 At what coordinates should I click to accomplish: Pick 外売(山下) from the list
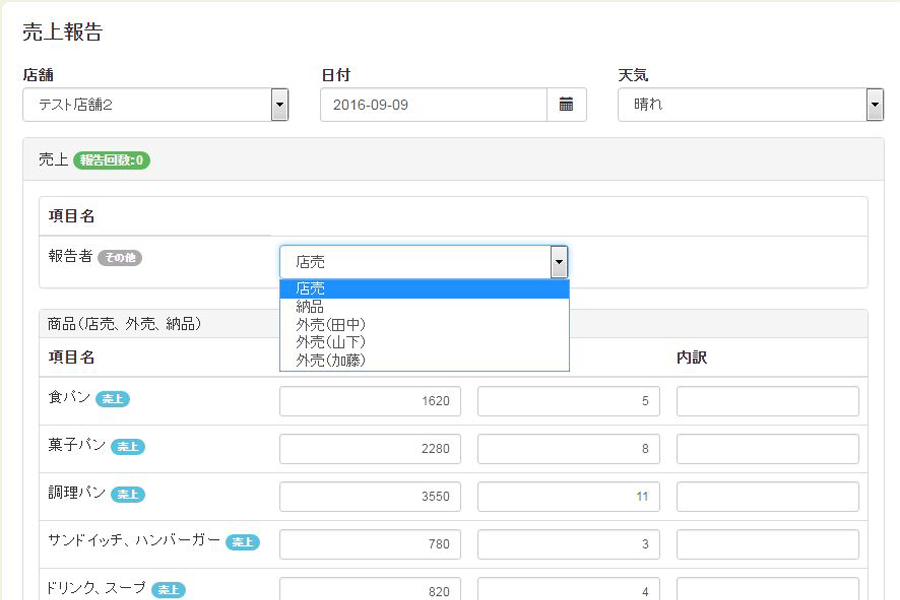pos(424,343)
